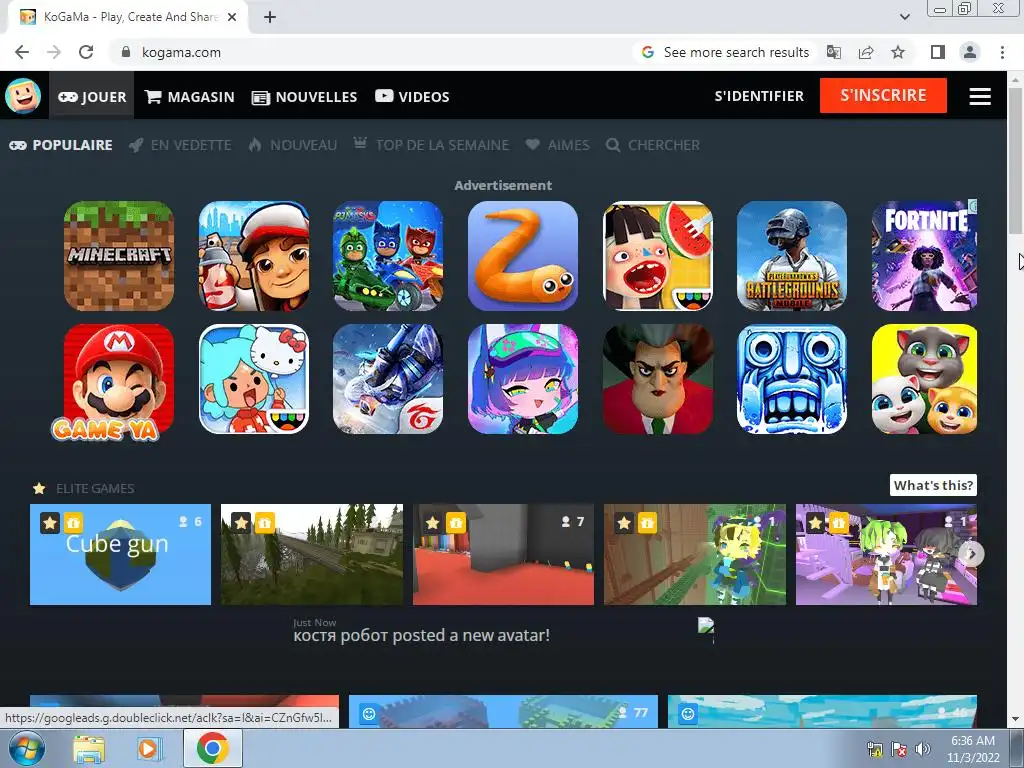
Task: Open the Talking Tom Friends ad icon
Action: tap(925, 379)
